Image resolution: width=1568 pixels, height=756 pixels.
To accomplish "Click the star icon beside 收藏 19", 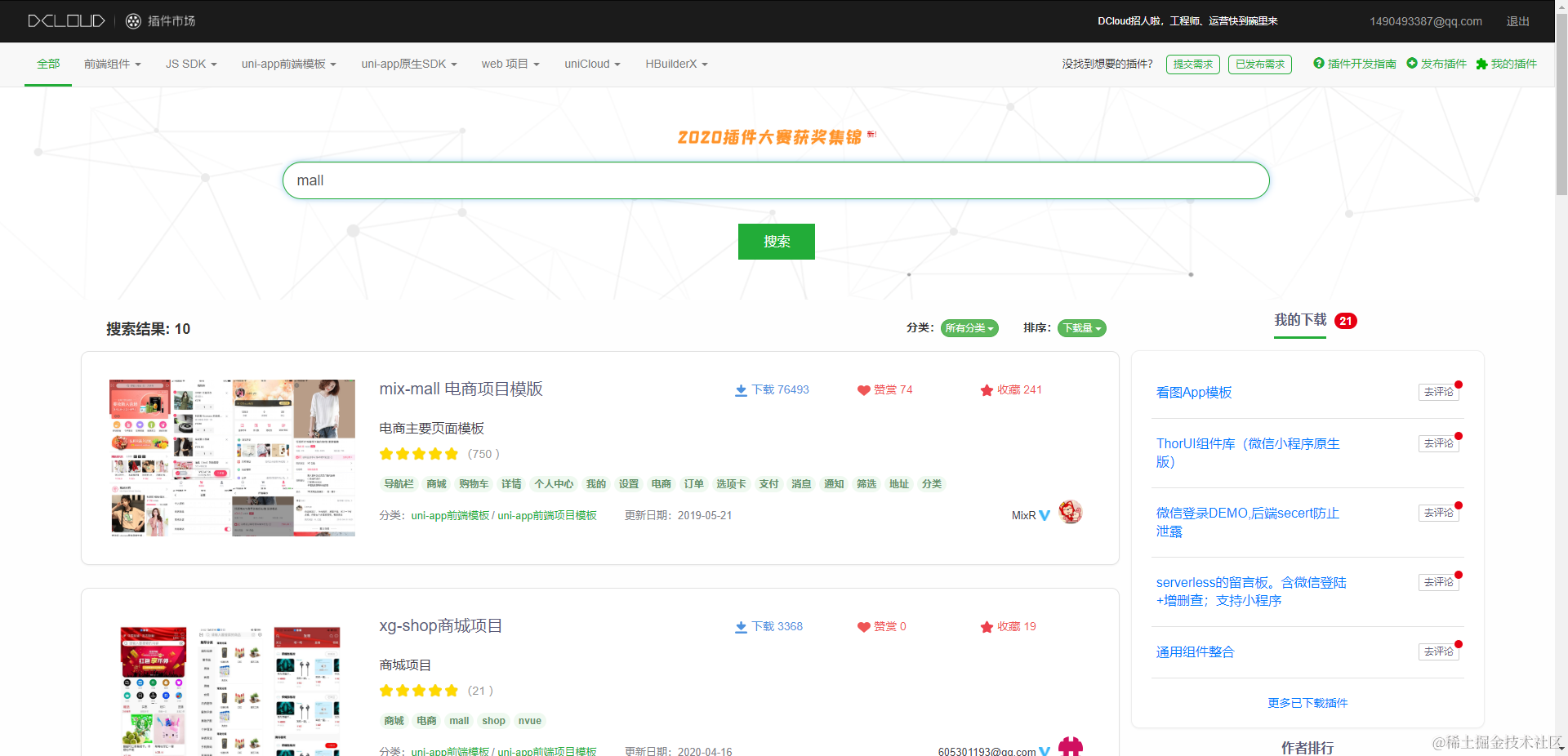I will [x=987, y=627].
